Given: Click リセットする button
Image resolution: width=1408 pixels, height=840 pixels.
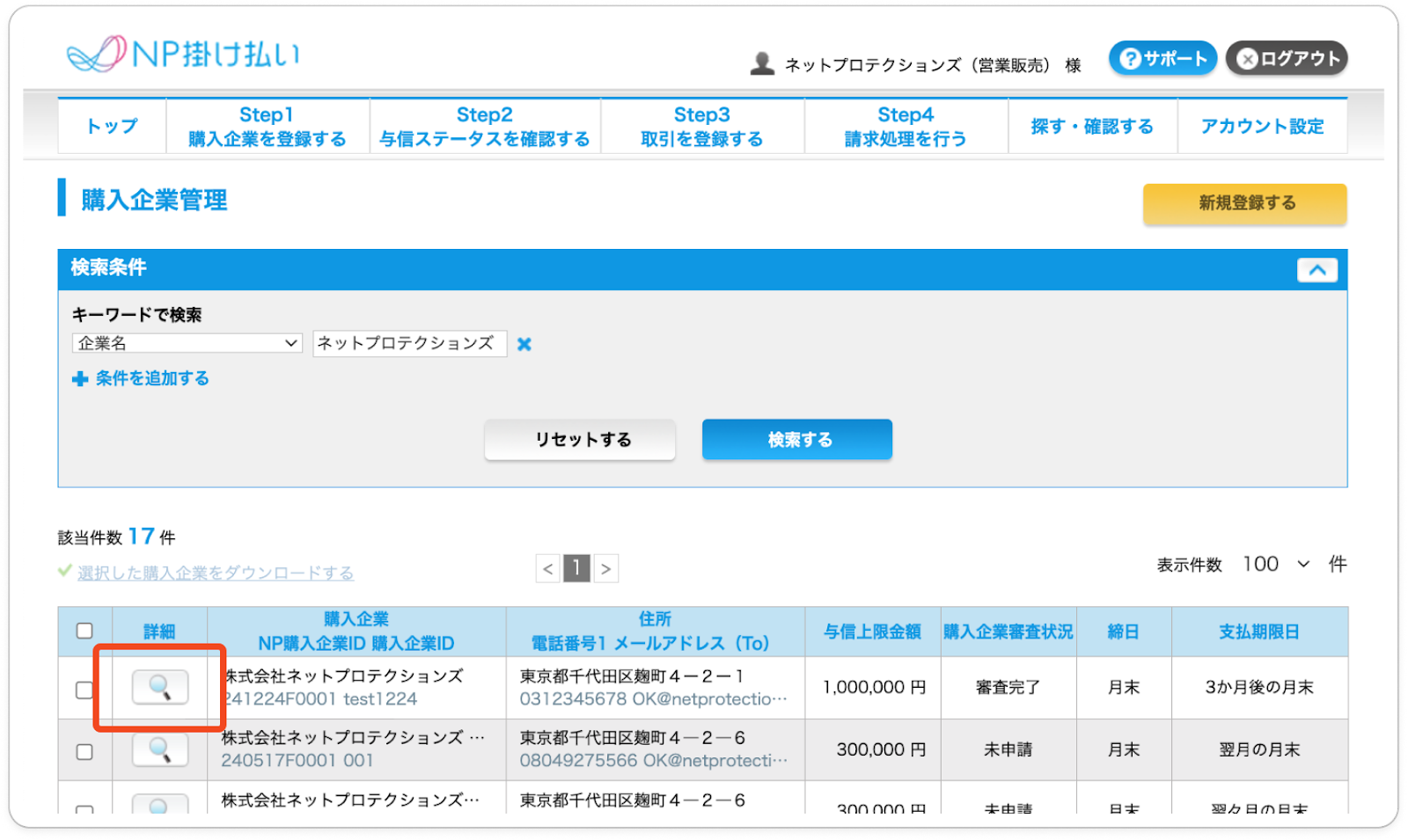Looking at the screenshot, I should click(x=580, y=439).
